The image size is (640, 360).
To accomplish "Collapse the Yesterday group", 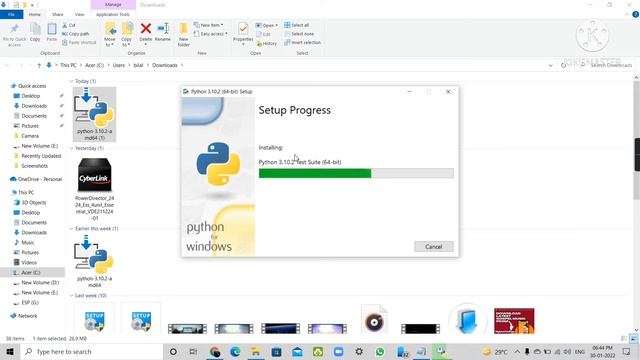I will point(71,148).
